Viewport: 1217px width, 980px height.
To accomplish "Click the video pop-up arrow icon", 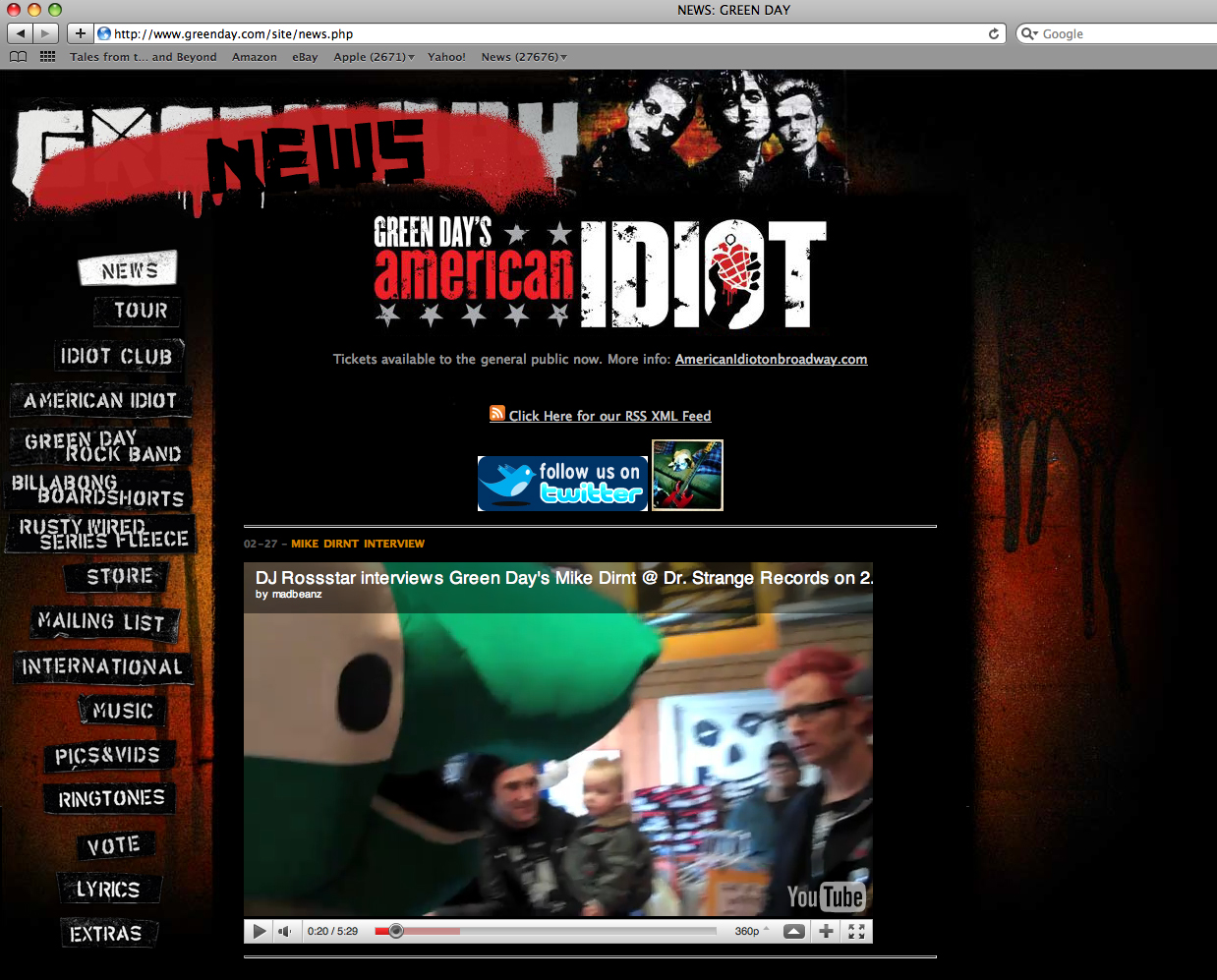I will tap(794, 931).
